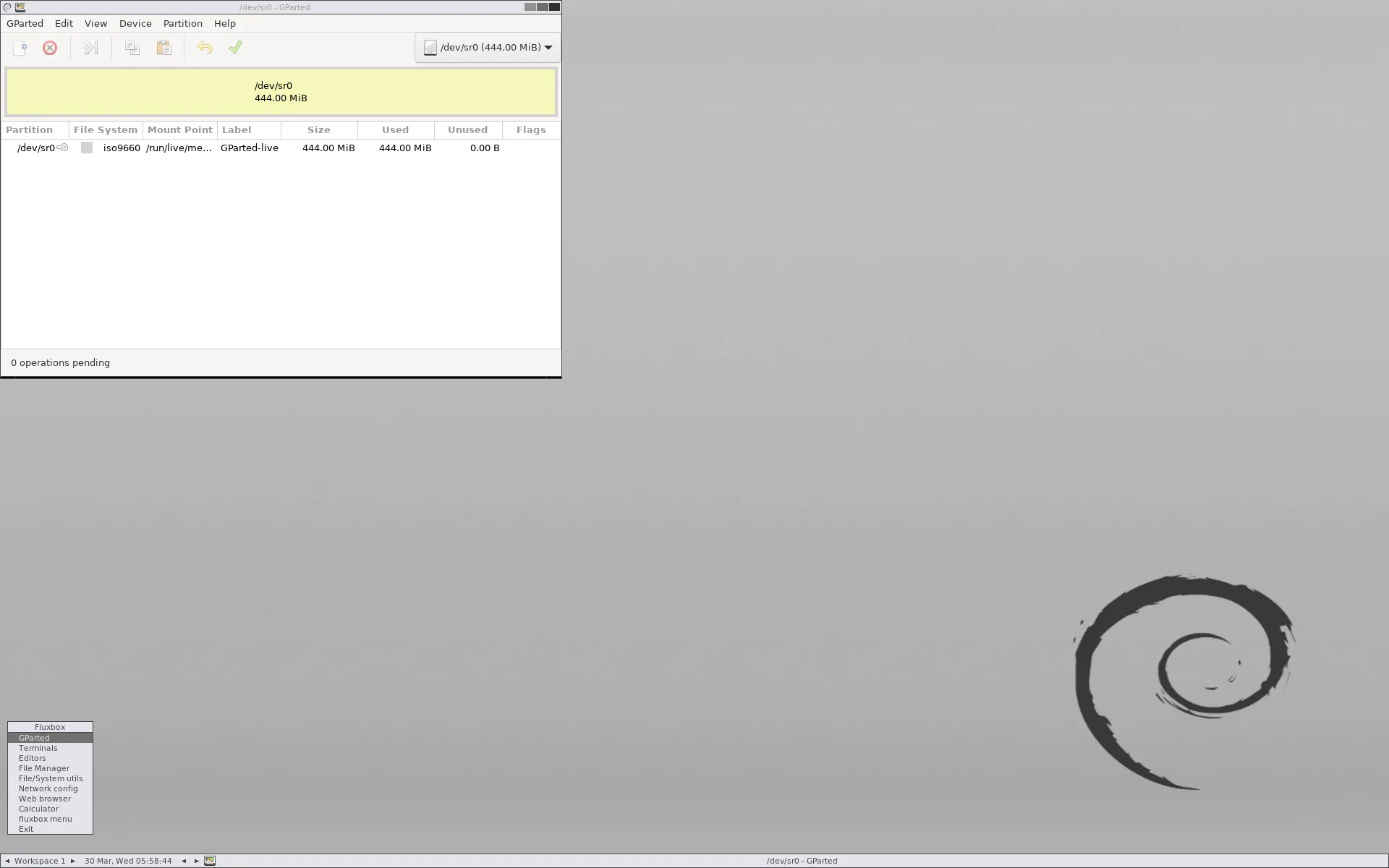1389x868 pixels.
Task: Click the Paste partition icon
Action: pyautogui.click(x=163, y=48)
